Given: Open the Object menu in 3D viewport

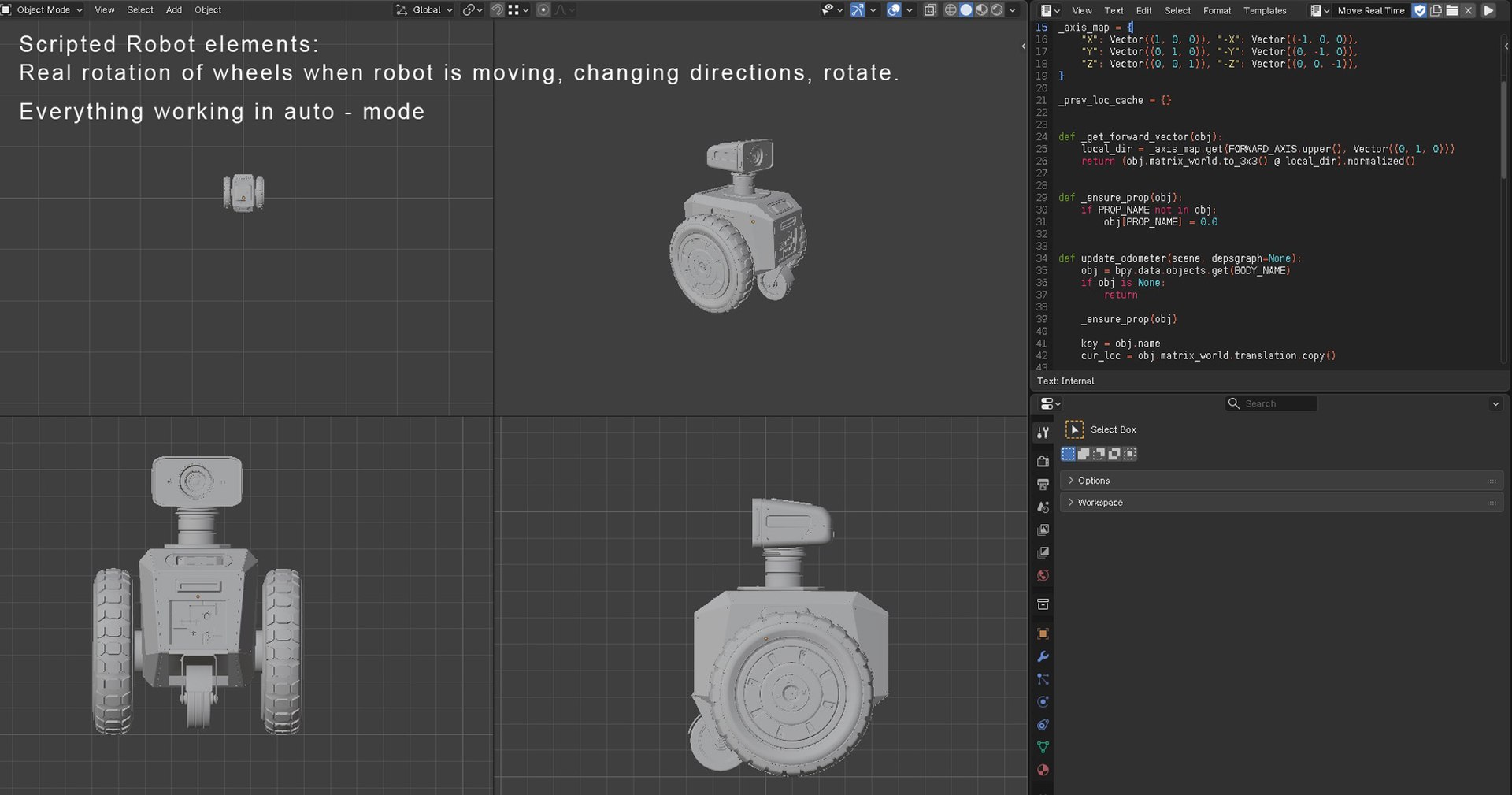Looking at the screenshot, I should point(208,10).
